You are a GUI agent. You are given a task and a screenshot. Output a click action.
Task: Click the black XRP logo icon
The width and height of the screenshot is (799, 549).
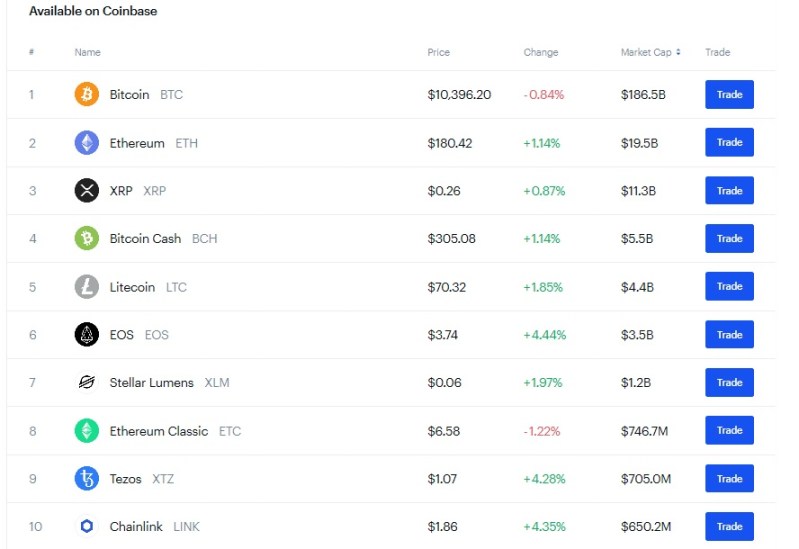(x=87, y=191)
